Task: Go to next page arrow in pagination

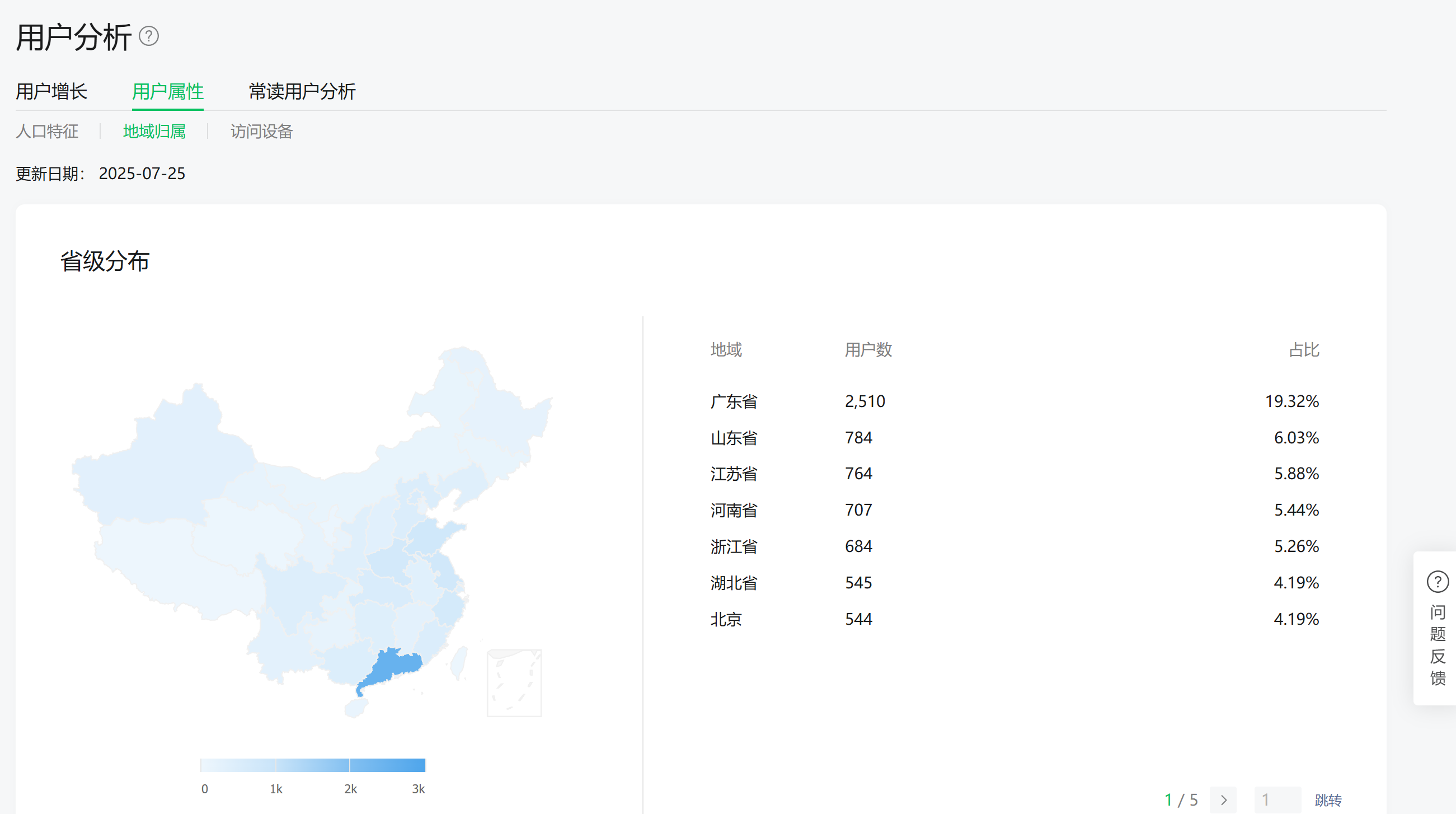Action: [1223, 800]
